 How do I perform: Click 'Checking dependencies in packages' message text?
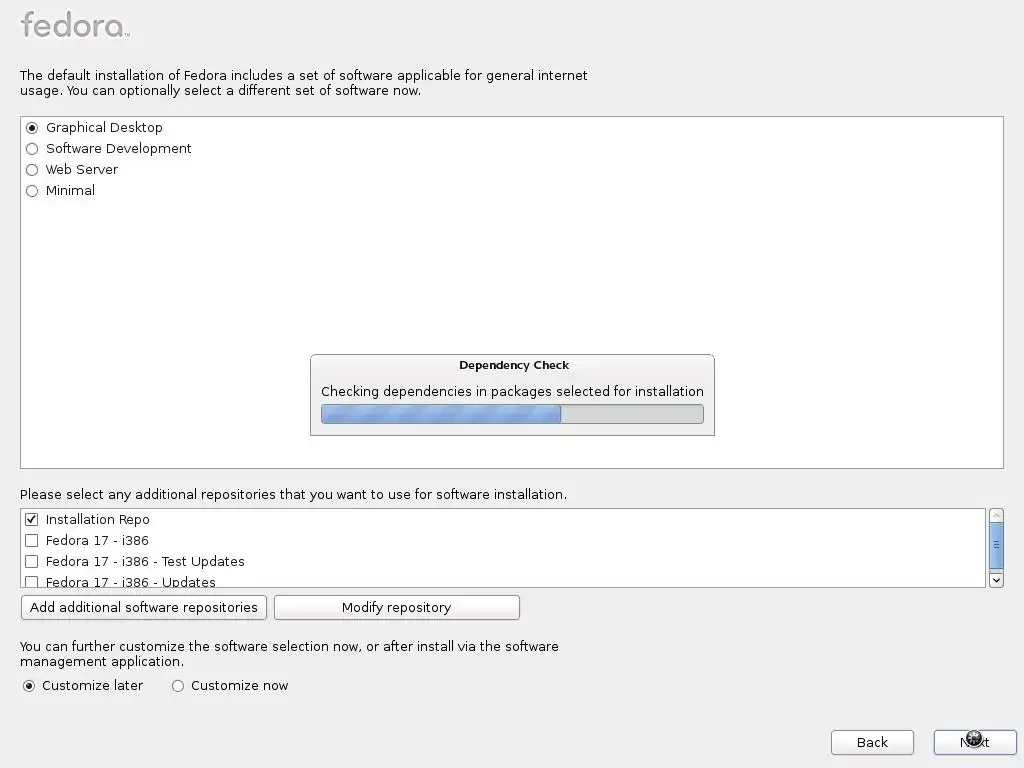[512, 391]
